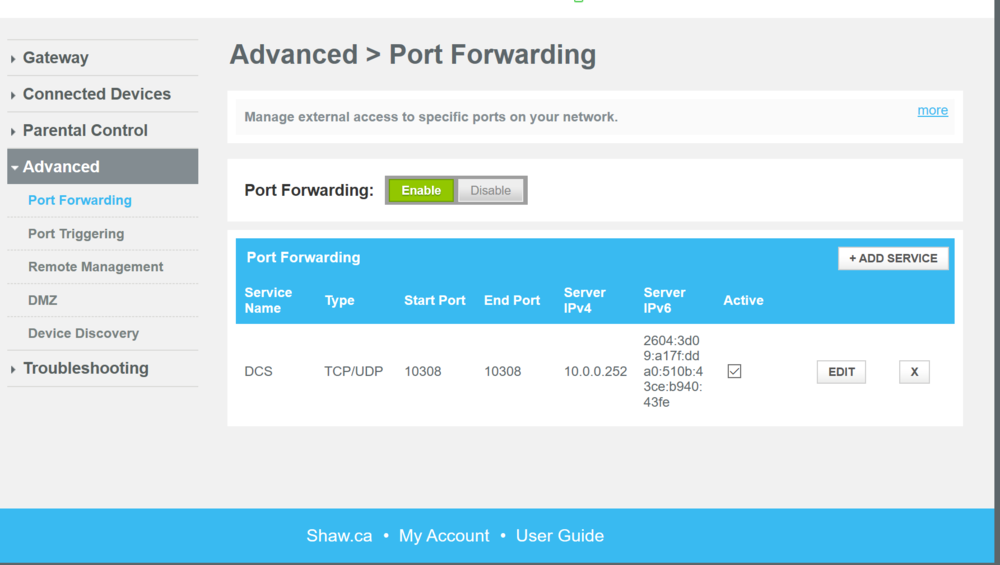Click the "more" help link
Image resolution: width=1000 pixels, height=565 pixels.
(x=932, y=110)
